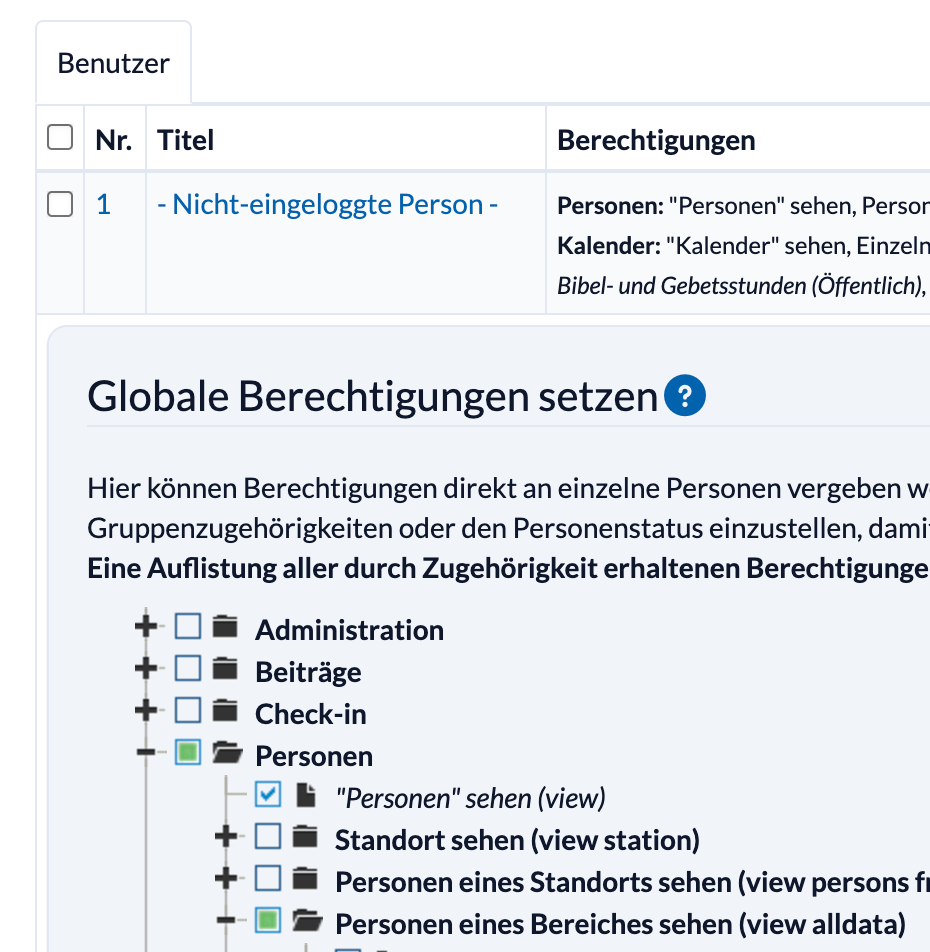Switch to the Benutzer tab

pos(114,63)
